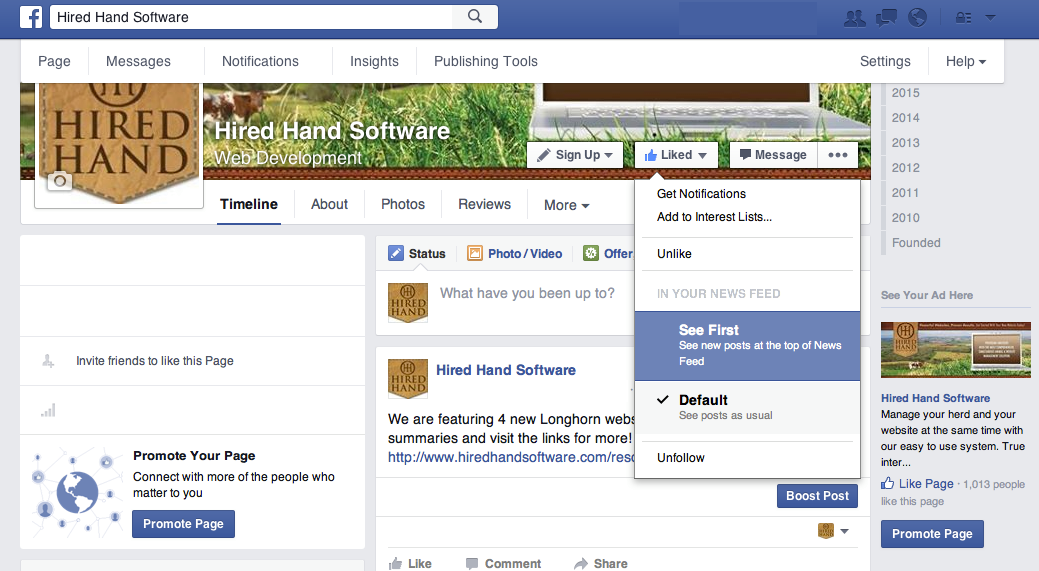1039x571 pixels.
Task: Jump to Founded on the timeline
Action: pos(916,243)
